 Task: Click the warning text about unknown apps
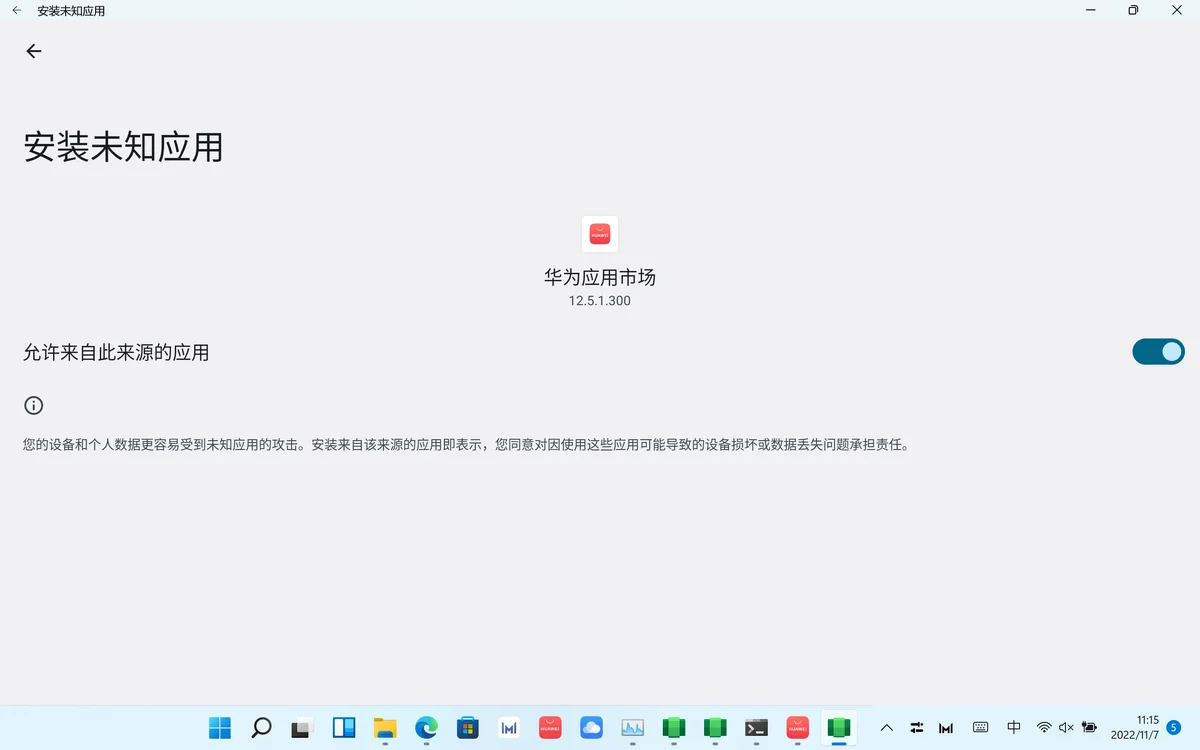[x=466, y=445]
